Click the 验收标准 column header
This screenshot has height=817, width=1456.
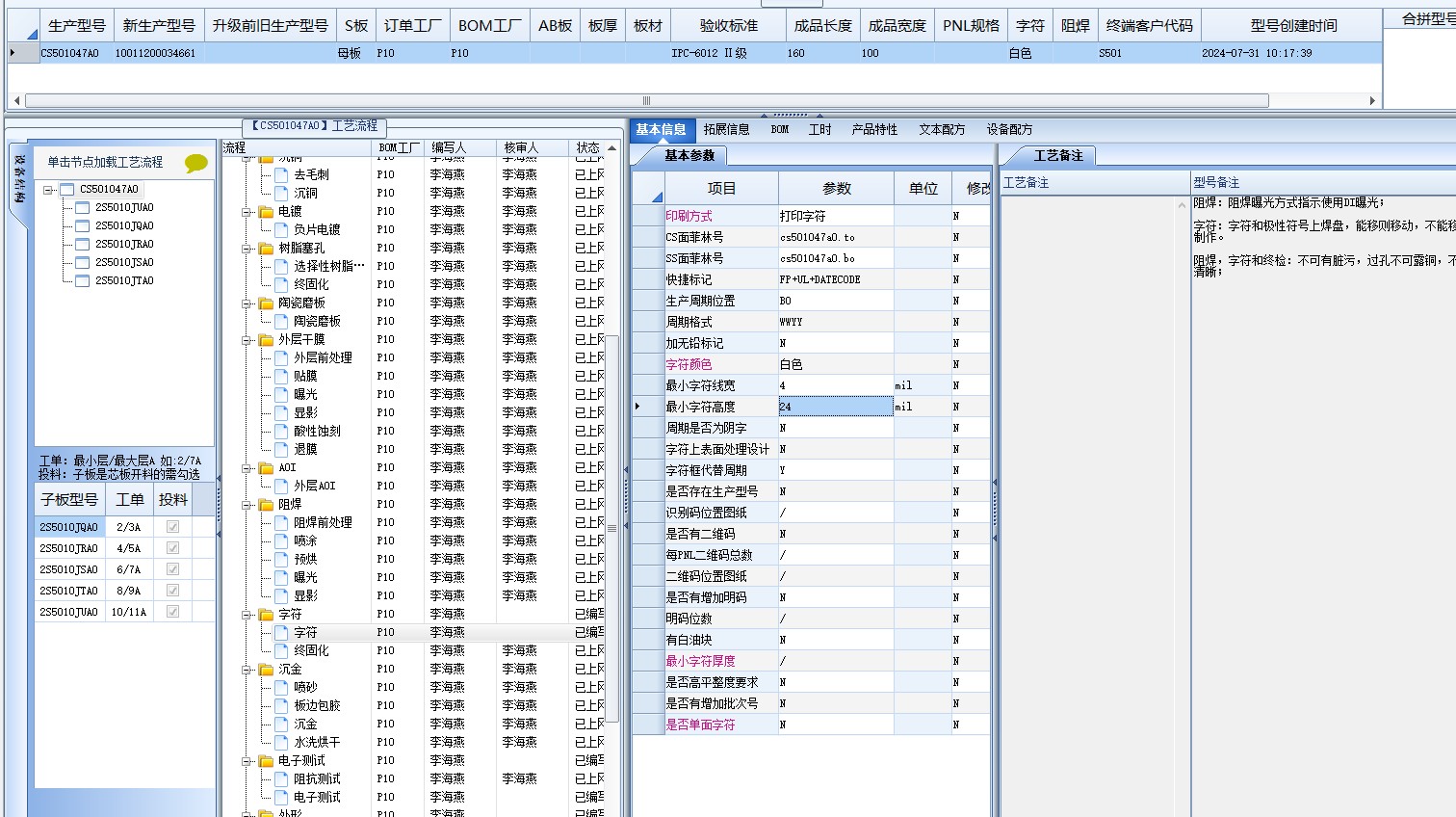click(728, 26)
